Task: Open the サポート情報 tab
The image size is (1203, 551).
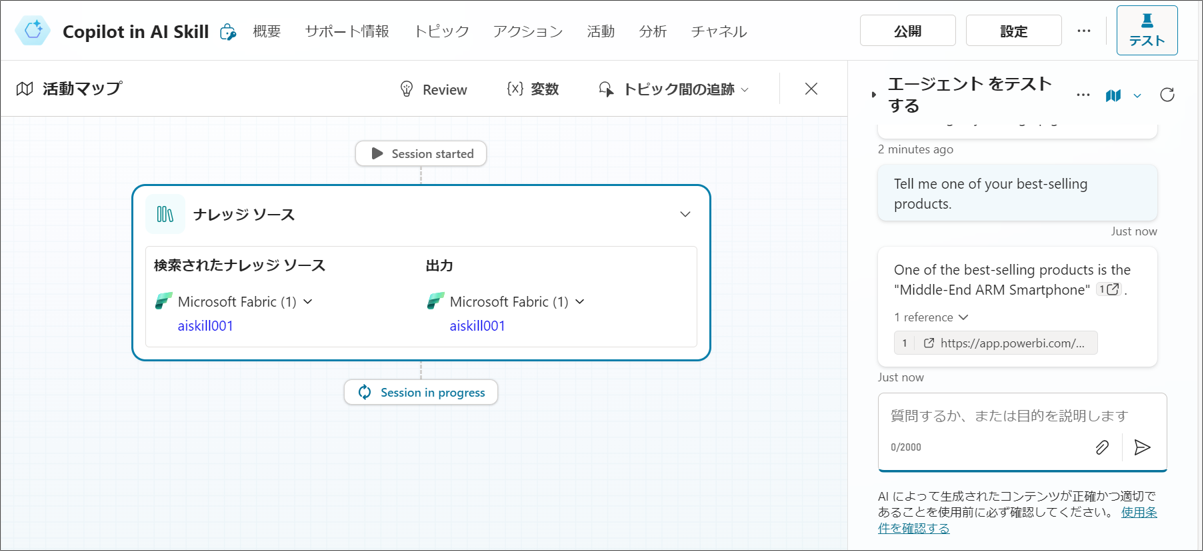Action: point(347,32)
